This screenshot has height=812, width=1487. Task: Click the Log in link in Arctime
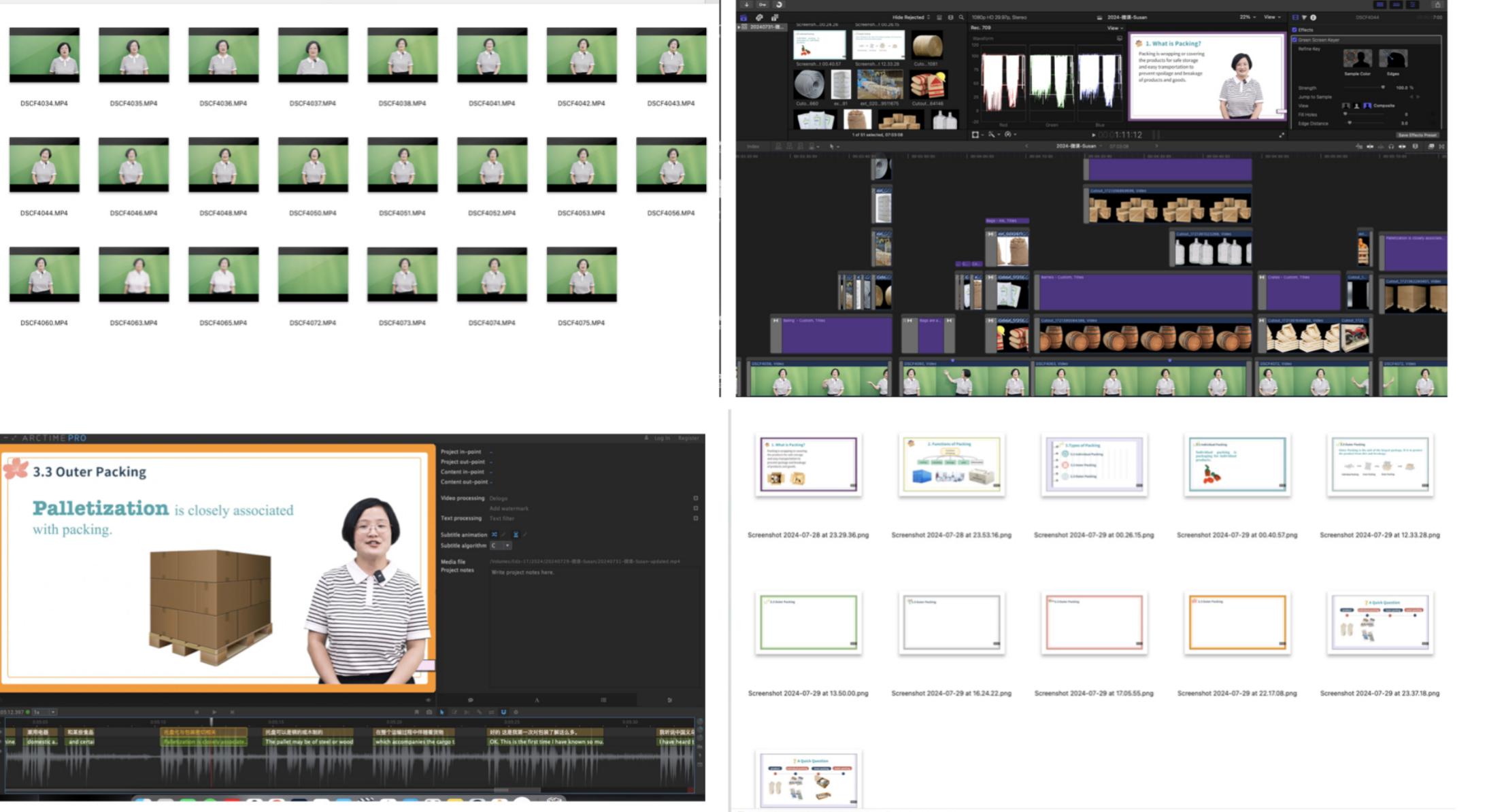tap(662, 438)
